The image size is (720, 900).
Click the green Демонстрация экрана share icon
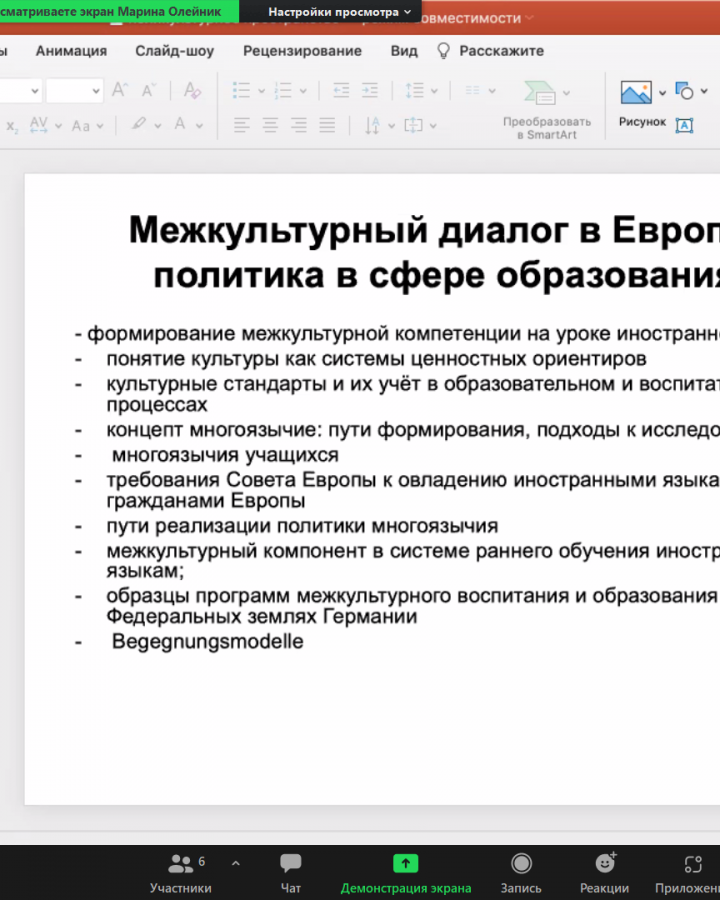point(405,864)
